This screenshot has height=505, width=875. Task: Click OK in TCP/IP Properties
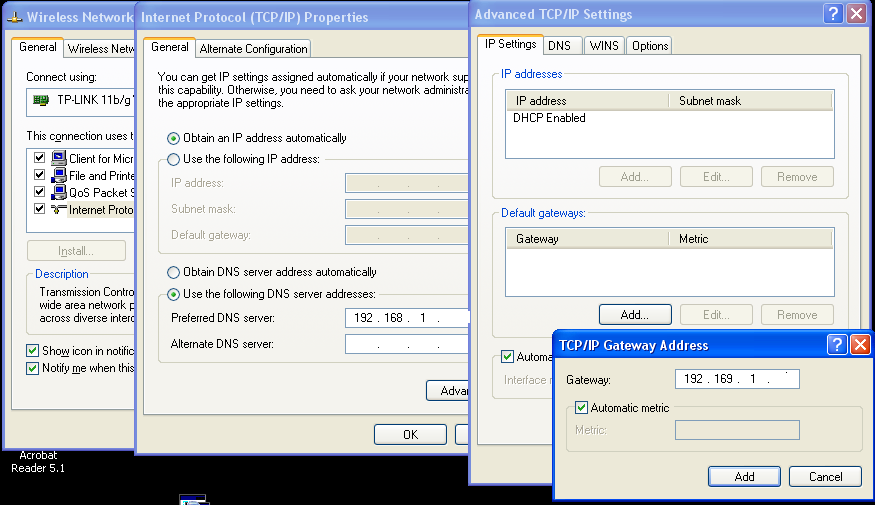[410, 435]
